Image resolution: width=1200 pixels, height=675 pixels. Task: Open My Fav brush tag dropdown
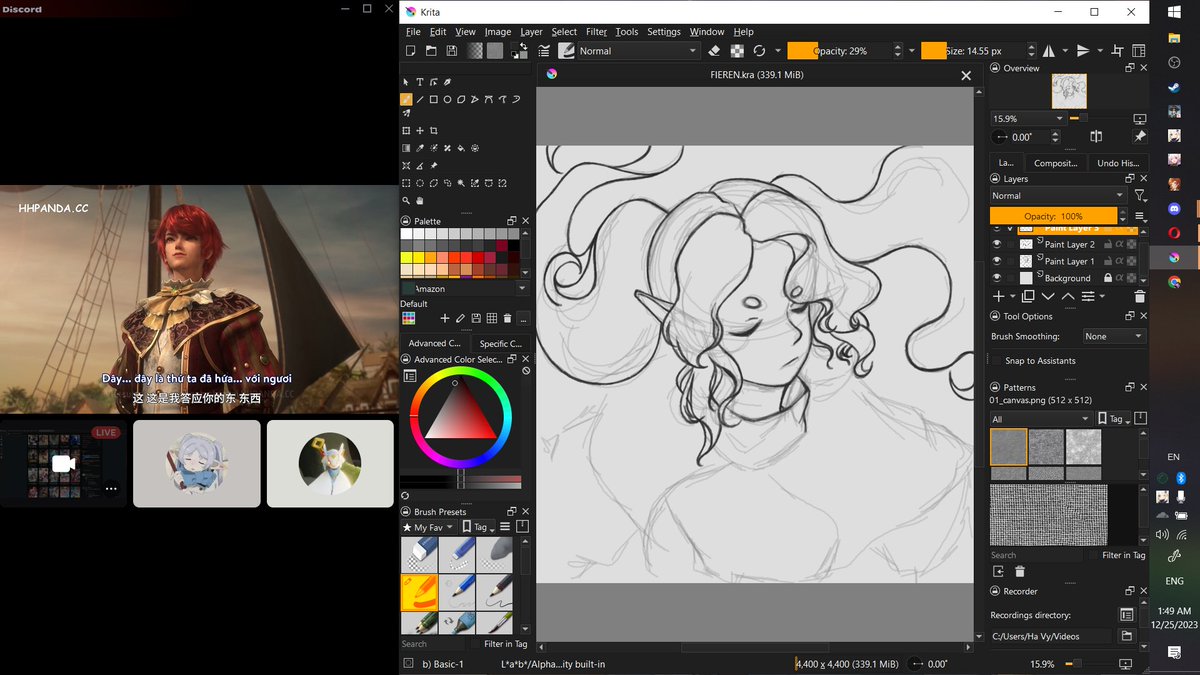click(x=428, y=527)
